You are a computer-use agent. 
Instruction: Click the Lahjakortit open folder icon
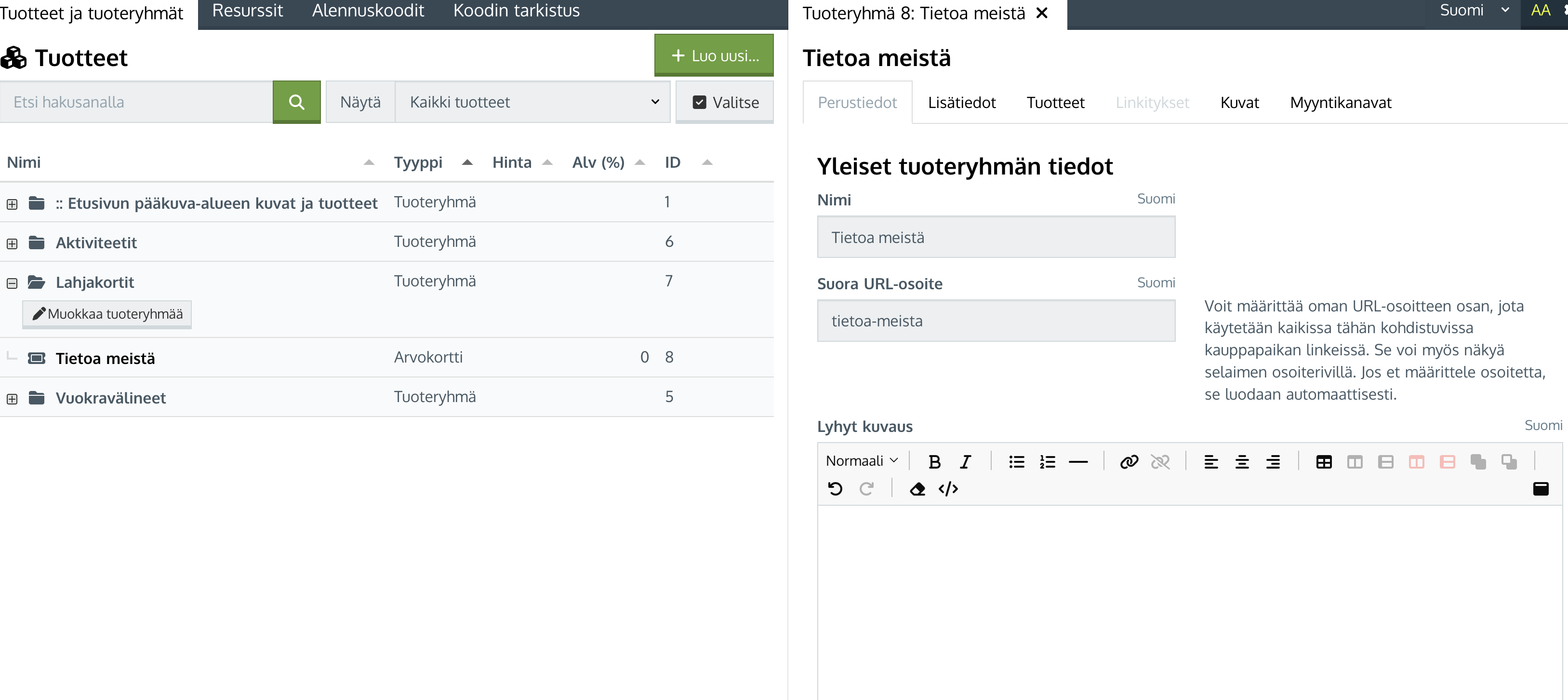(x=37, y=282)
